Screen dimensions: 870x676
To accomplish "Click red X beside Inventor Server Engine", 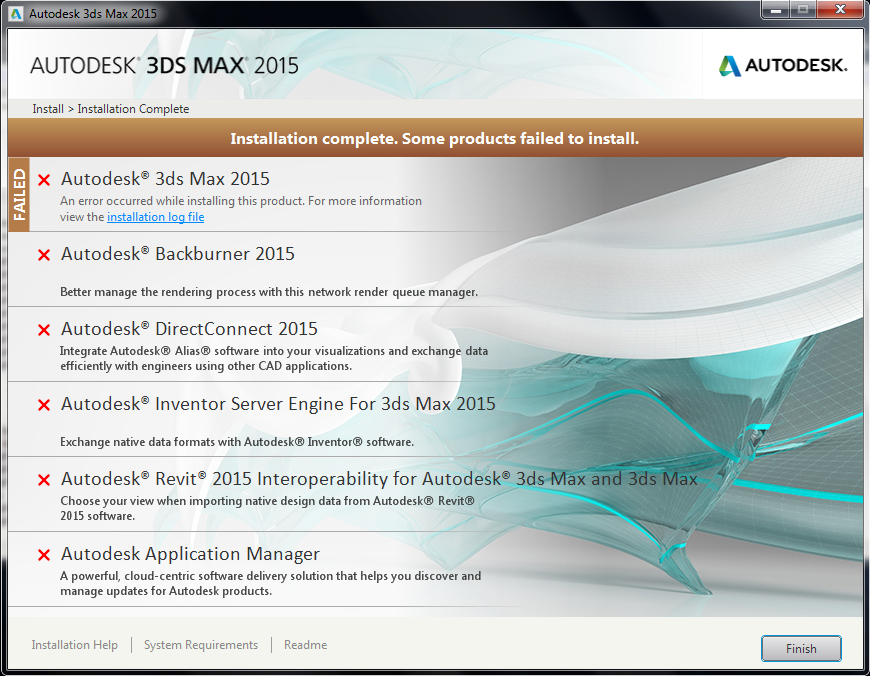I will pos(44,405).
